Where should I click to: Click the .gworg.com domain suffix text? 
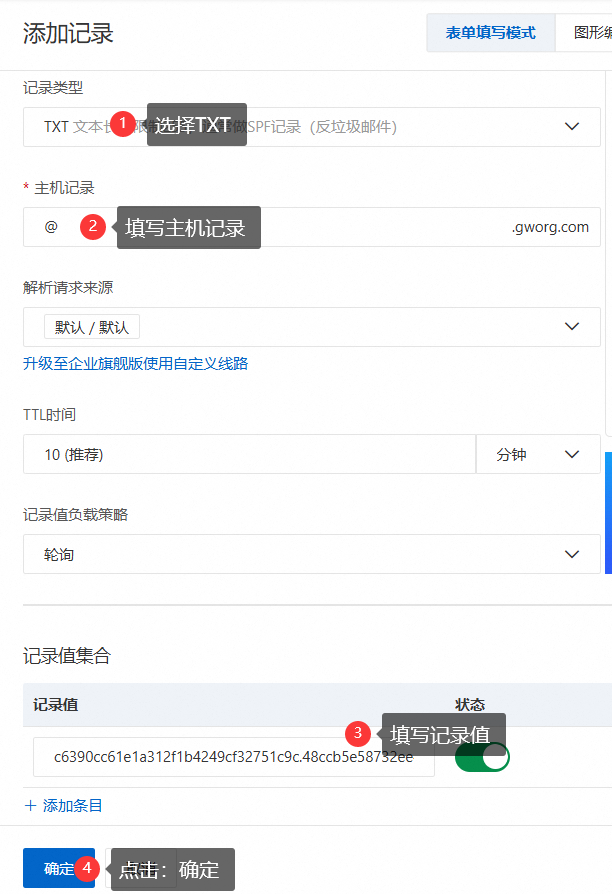coord(550,227)
